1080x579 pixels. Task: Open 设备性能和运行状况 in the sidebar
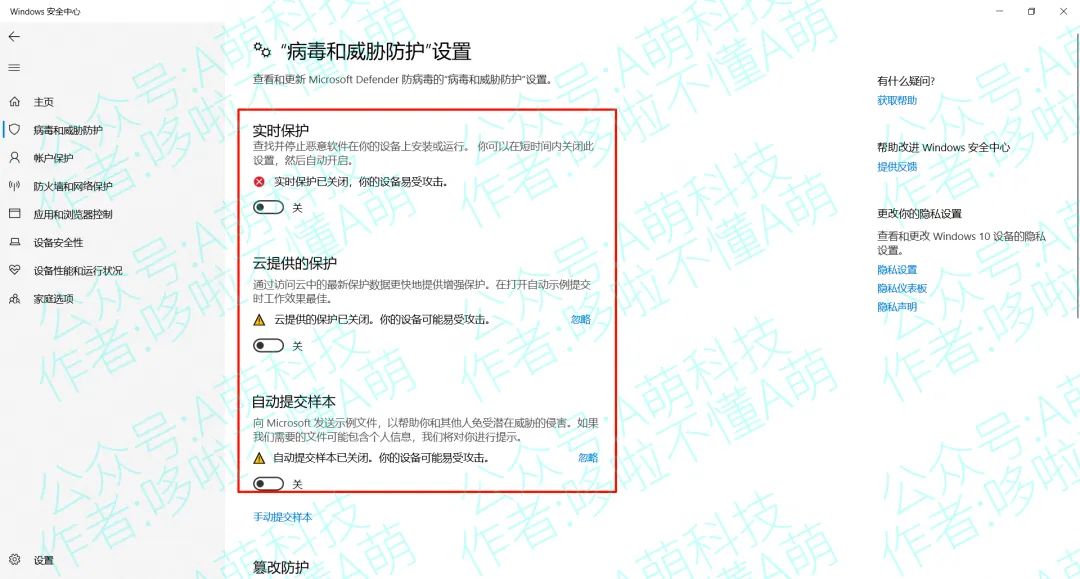(x=78, y=271)
